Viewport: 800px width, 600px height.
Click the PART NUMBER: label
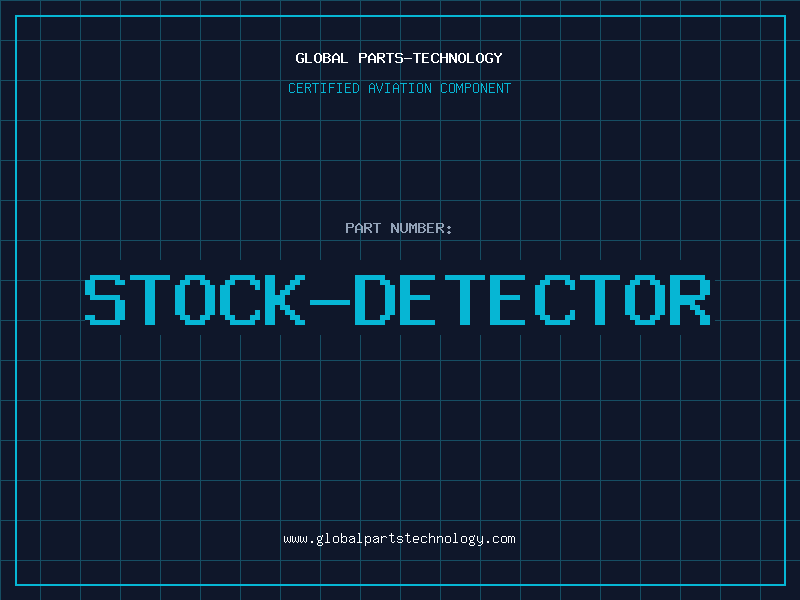(x=399, y=228)
